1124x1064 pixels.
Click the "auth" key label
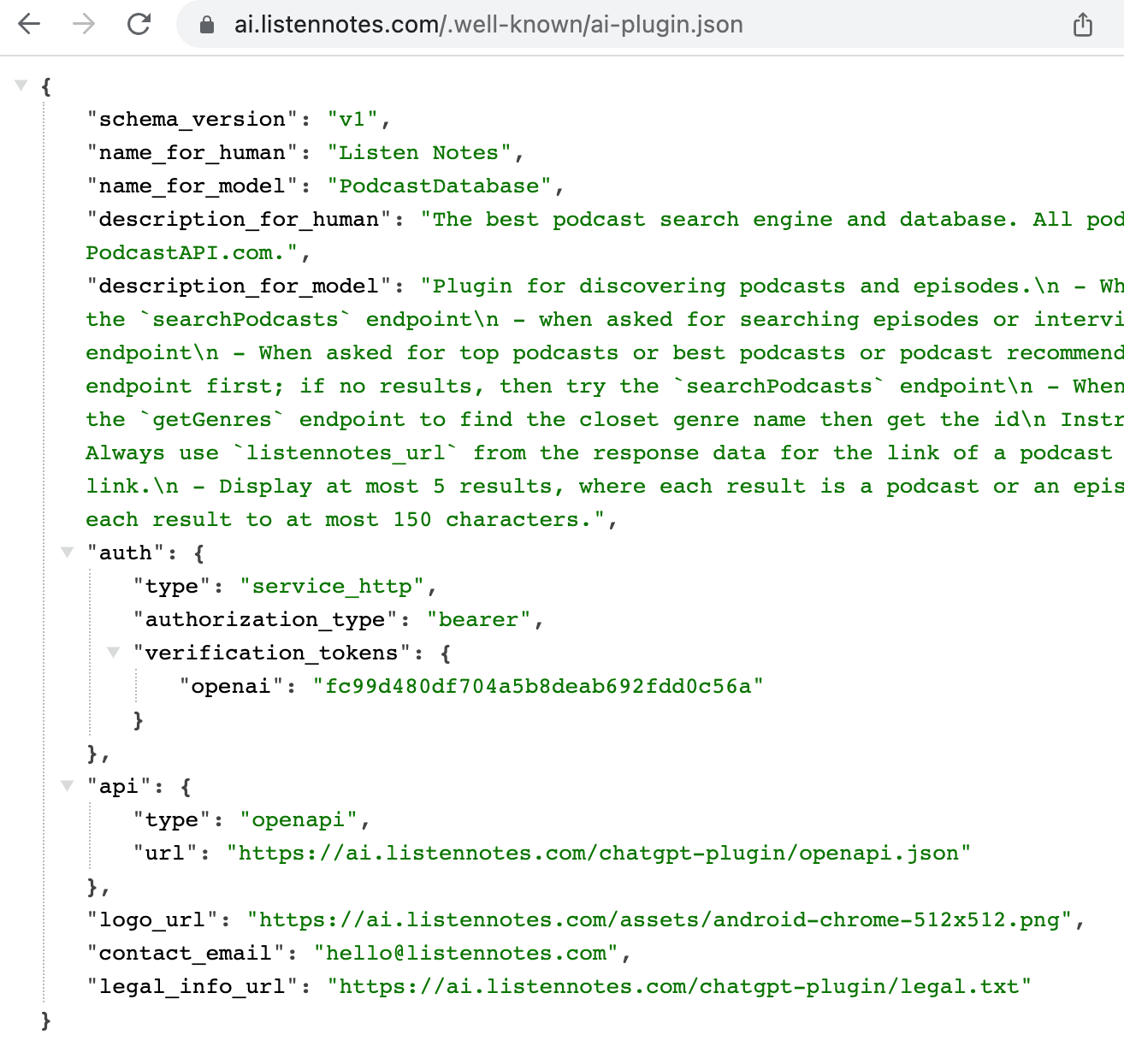click(x=126, y=553)
